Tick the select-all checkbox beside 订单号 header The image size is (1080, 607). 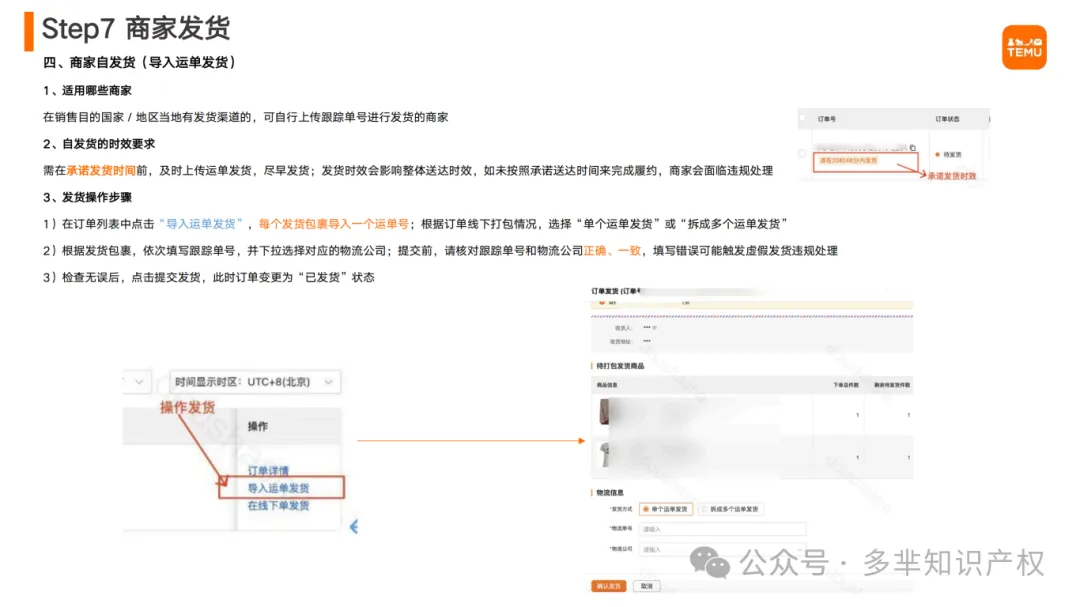coord(802,119)
